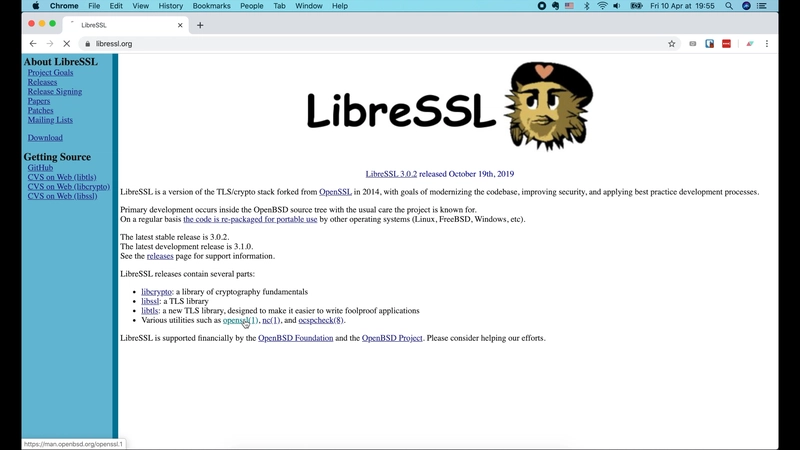Open macOS Spotlight search icon
This screenshot has width=800, height=450.
coord(729,6)
